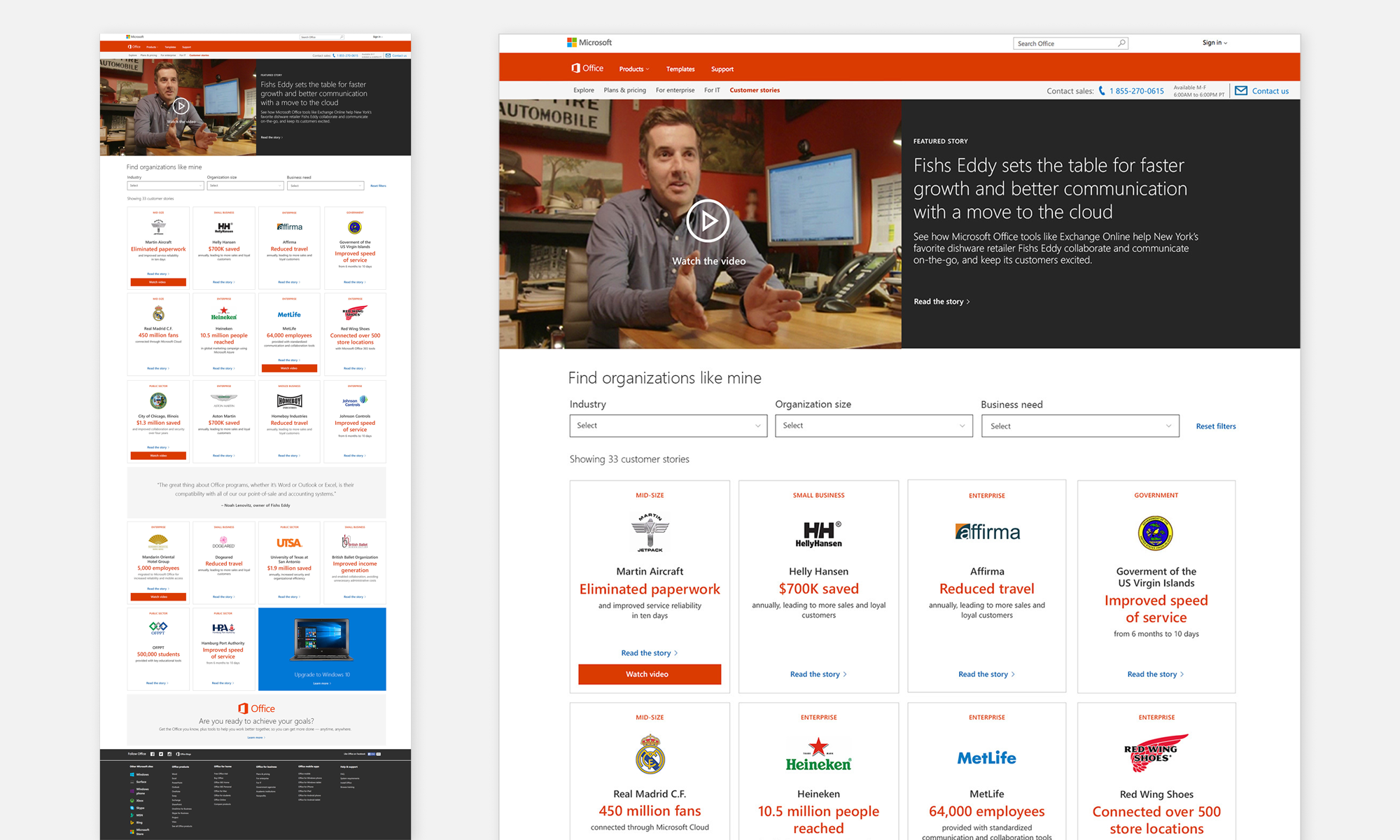Click the HPA Hamburg Port Authority logo
The image size is (1400, 840).
tap(223, 629)
